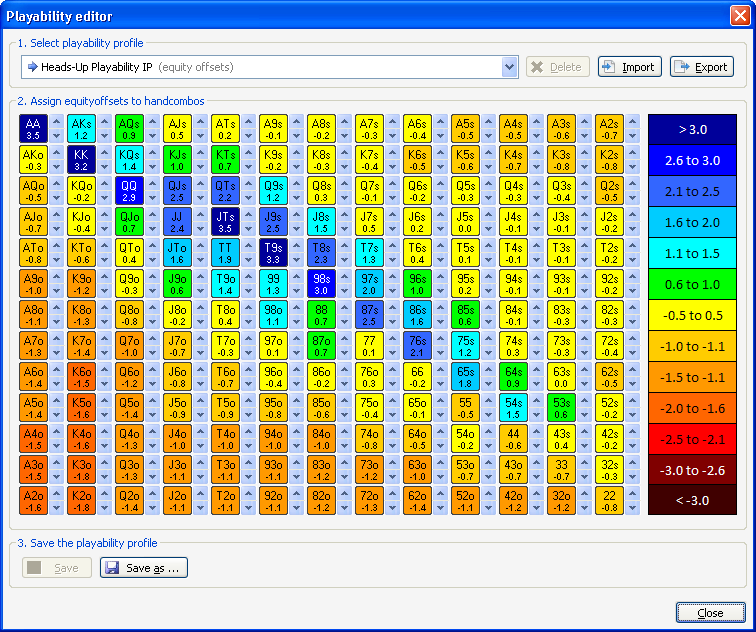Select the 54s hand cell
The height and width of the screenshot is (632, 756).
click(513, 407)
